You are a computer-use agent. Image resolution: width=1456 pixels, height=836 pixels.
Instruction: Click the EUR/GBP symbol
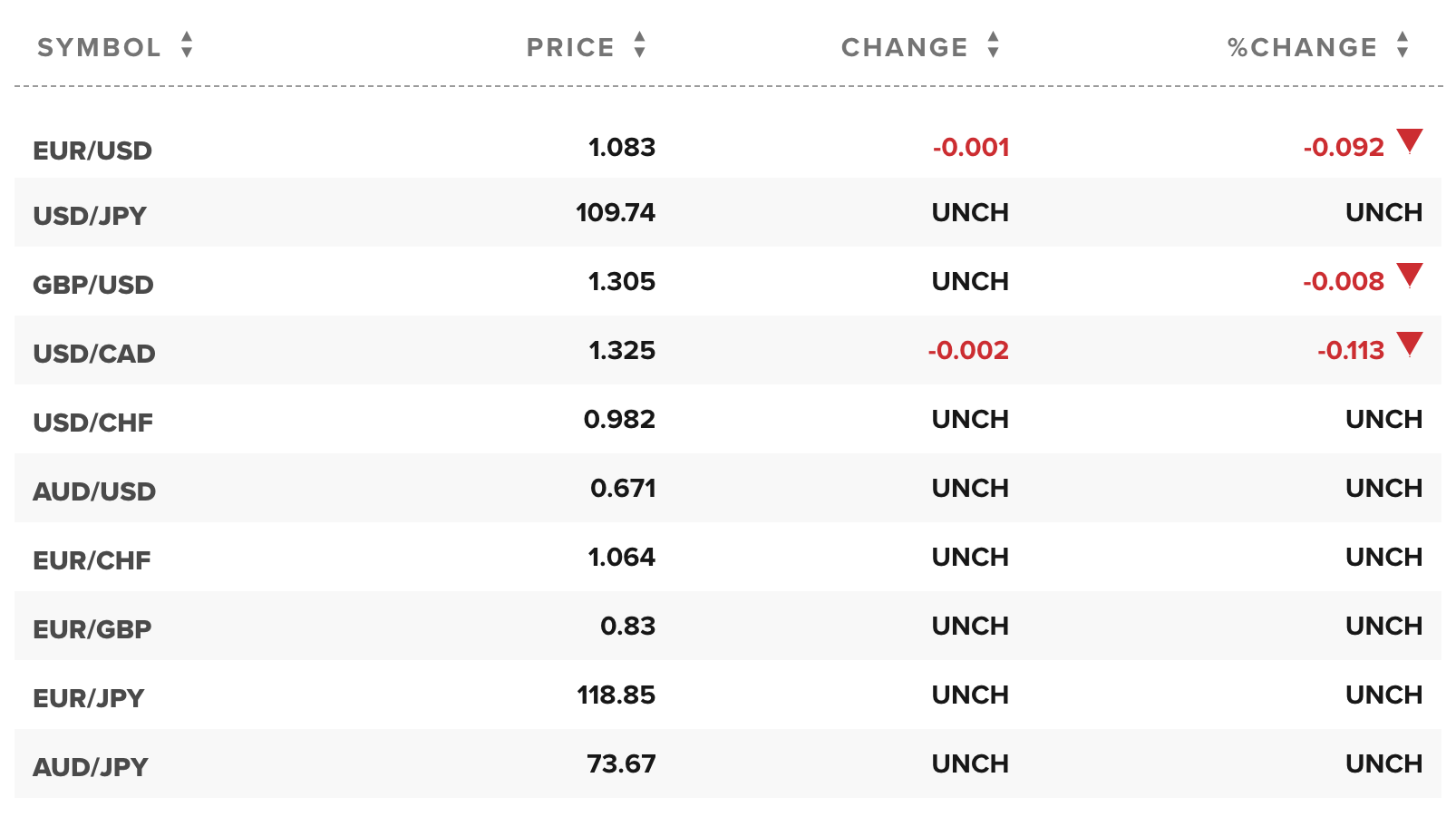(92, 629)
